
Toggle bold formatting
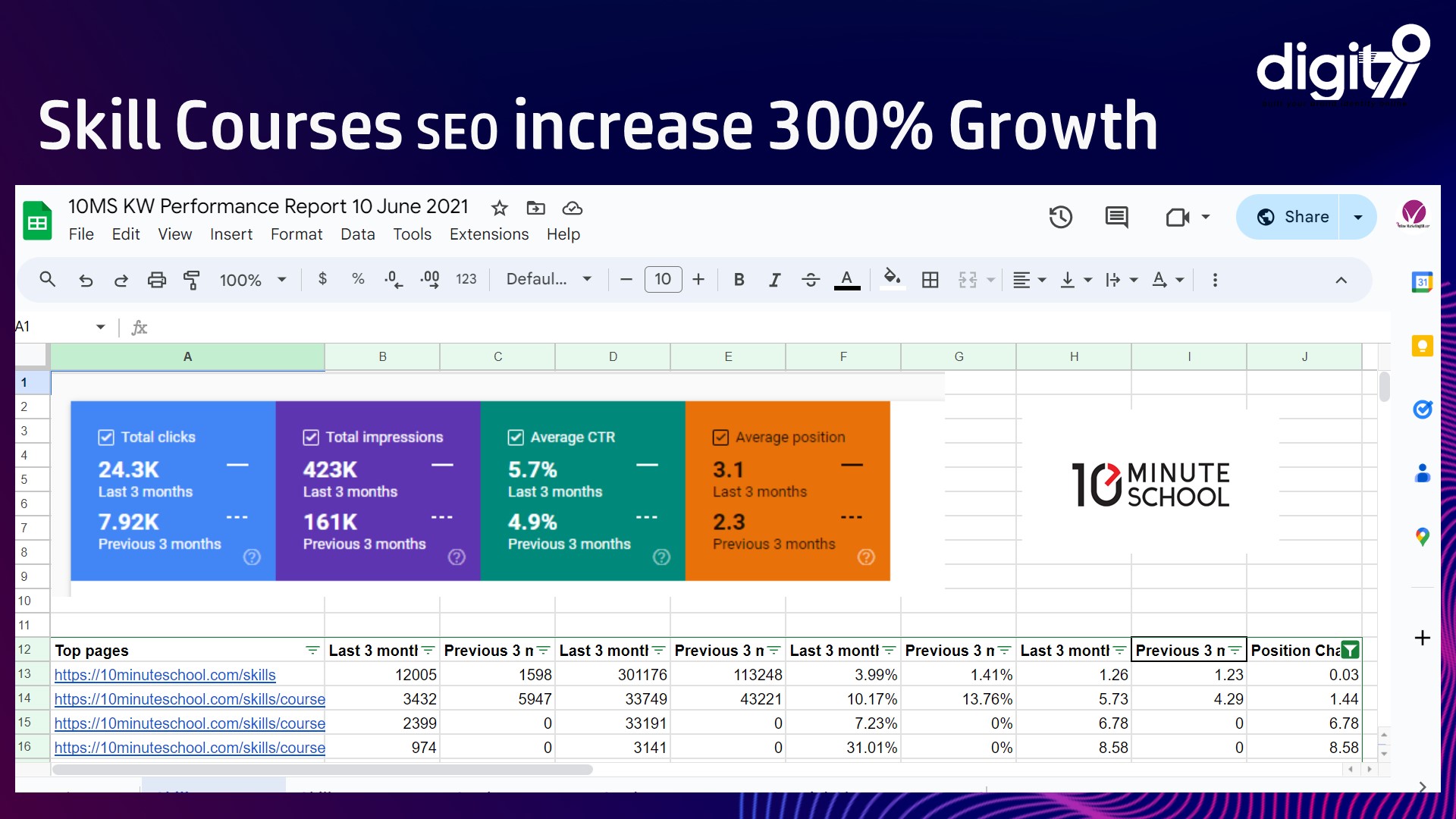(x=739, y=280)
